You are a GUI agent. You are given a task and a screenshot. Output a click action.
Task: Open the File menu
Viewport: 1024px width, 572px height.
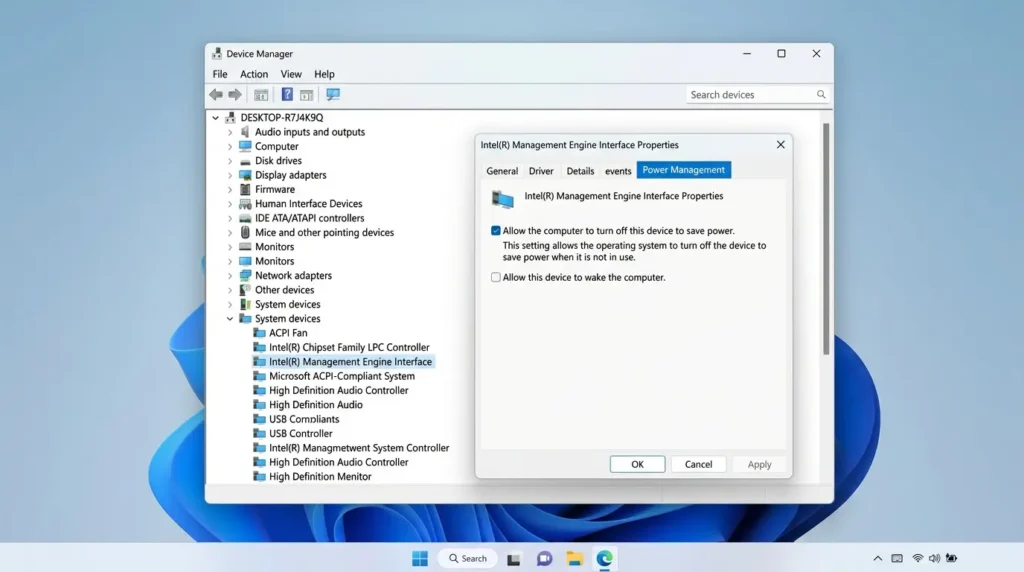click(x=220, y=74)
